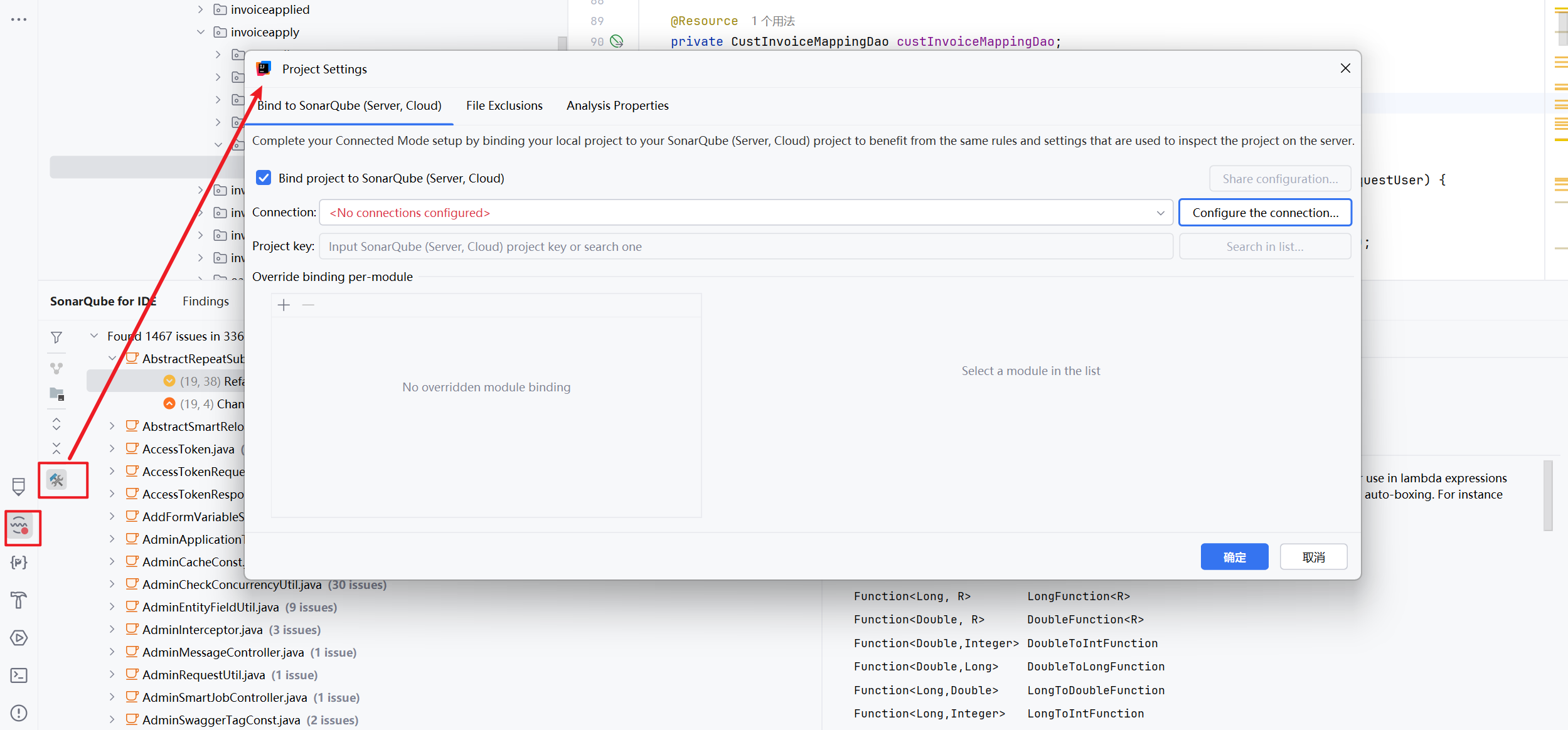Expand AdminInterceptor.java issues

(x=112, y=630)
